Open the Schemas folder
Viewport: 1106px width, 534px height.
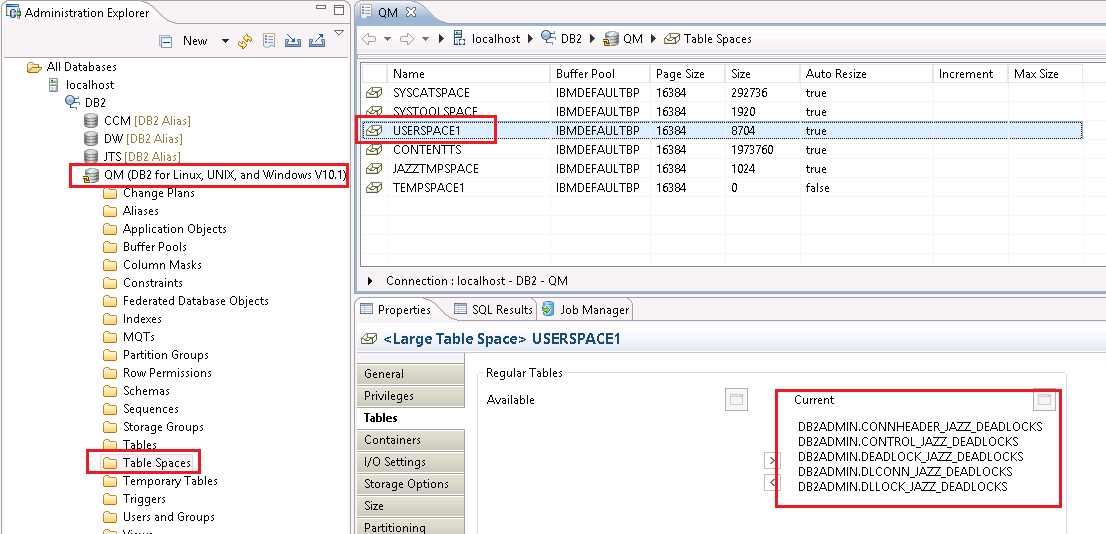coord(136,391)
